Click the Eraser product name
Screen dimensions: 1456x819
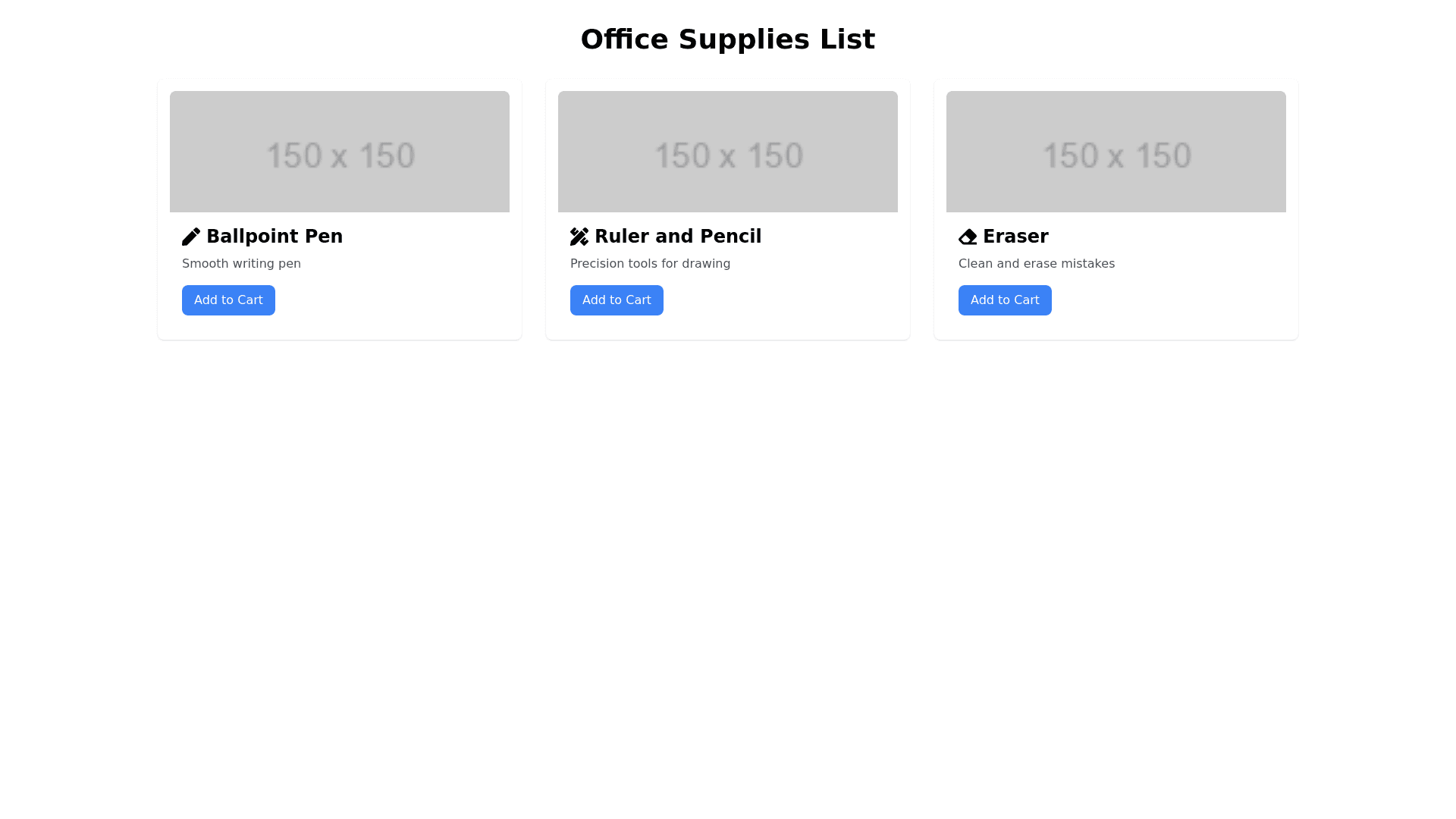pyautogui.click(x=1015, y=237)
